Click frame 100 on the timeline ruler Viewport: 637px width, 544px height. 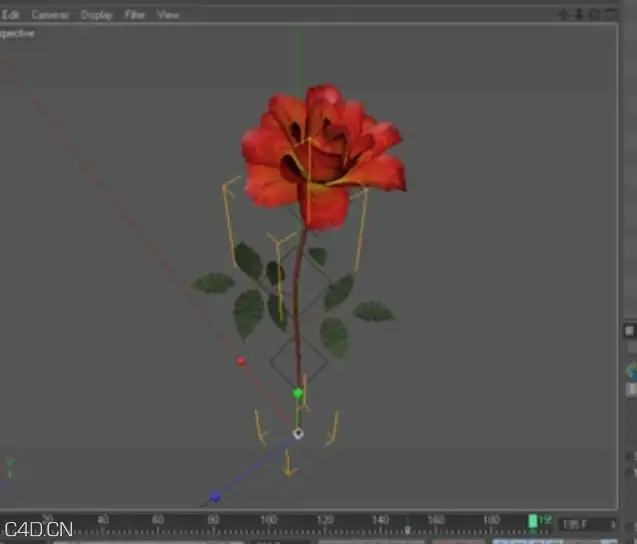click(x=269, y=520)
